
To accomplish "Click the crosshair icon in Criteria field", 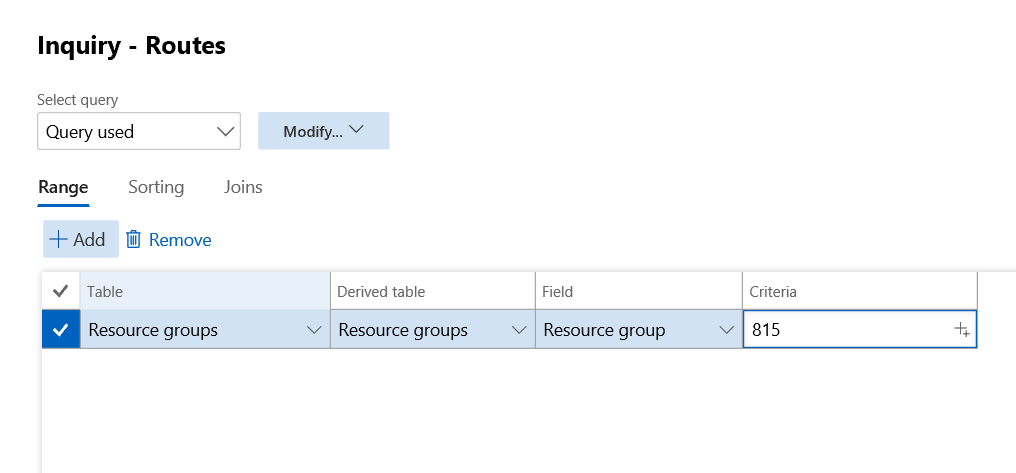I will 962,330.
